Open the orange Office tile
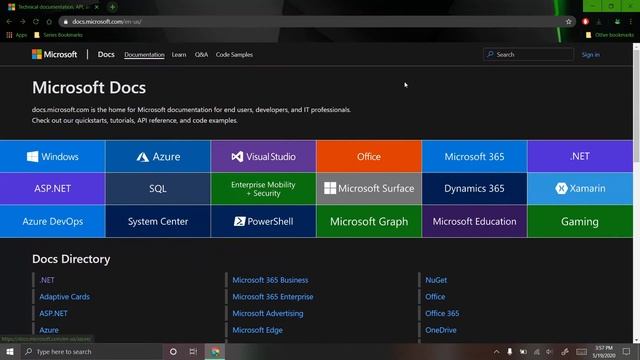640x360 pixels. (x=369, y=156)
